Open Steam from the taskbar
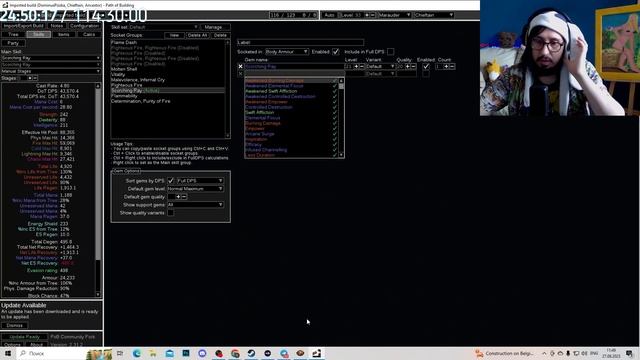This screenshot has height=360, width=640. pyautogui.click(x=251, y=353)
